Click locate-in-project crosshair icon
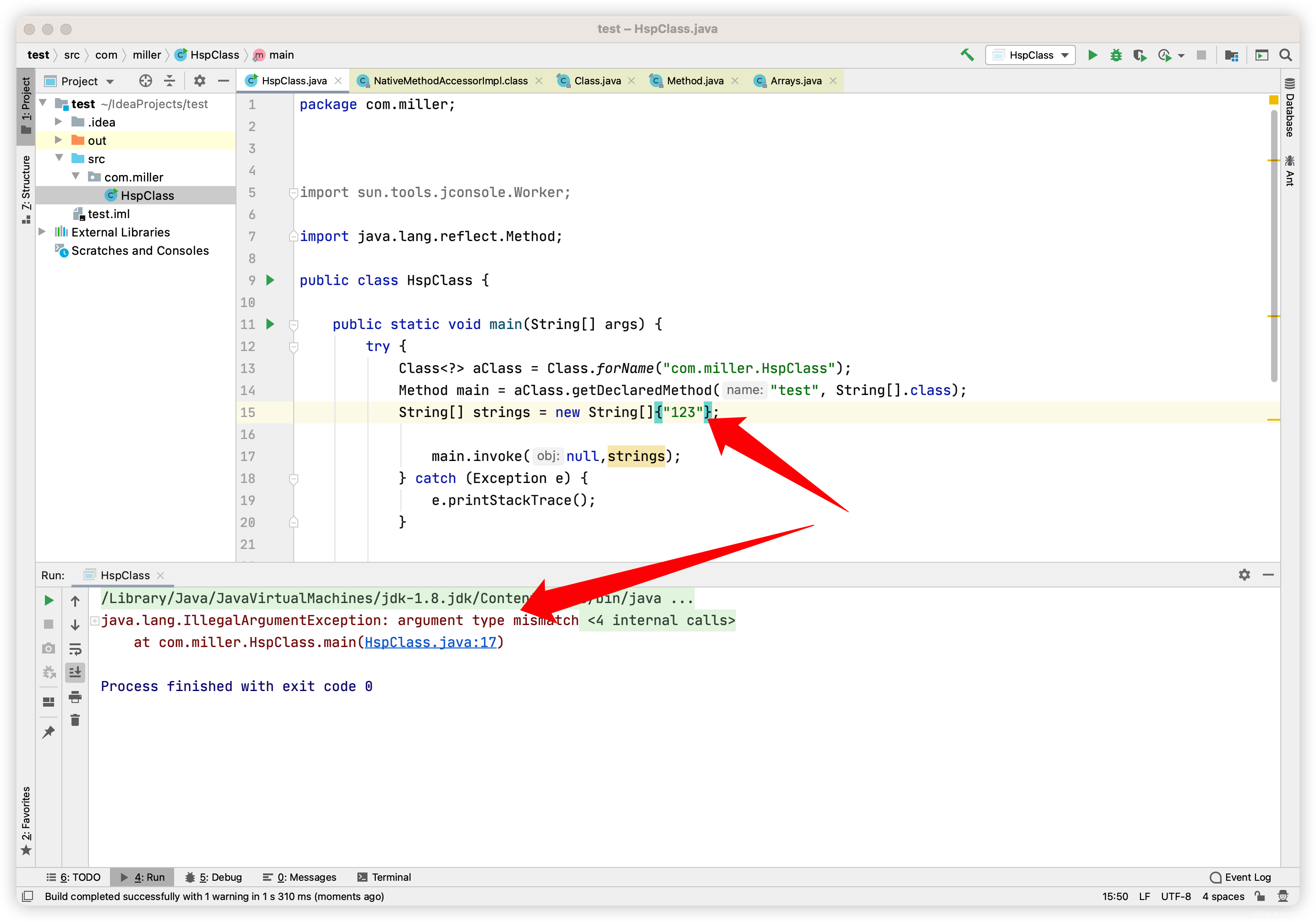 pos(146,81)
